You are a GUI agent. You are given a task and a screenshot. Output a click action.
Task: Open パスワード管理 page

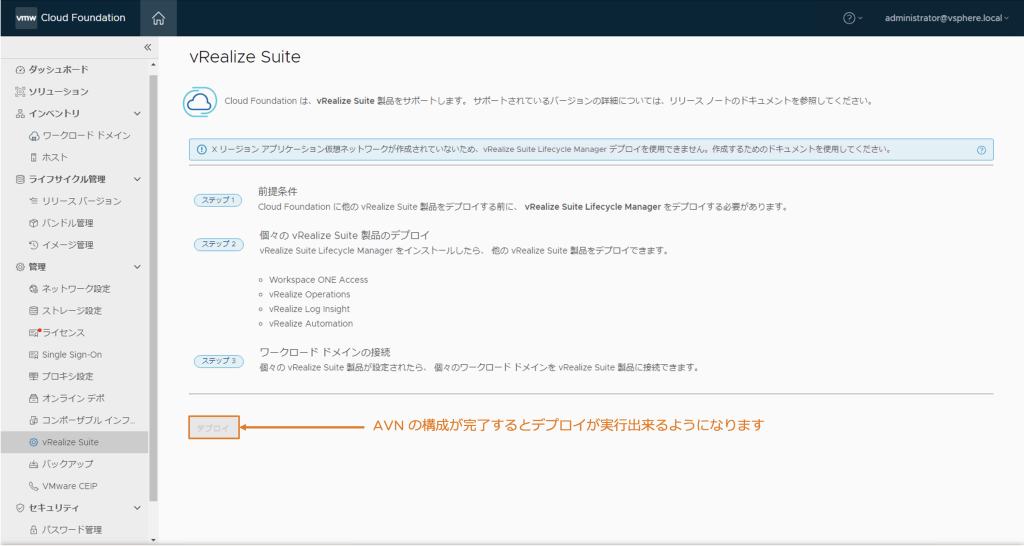(x=72, y=530)
